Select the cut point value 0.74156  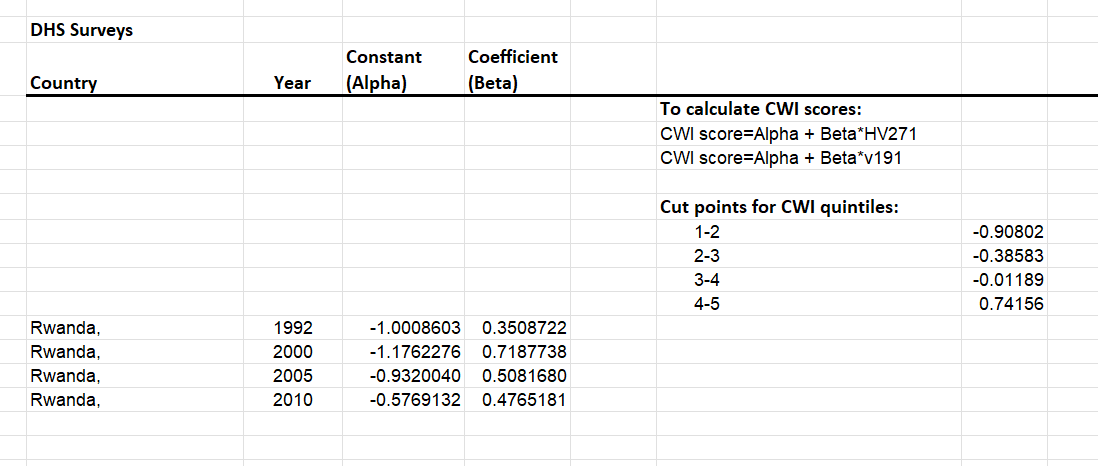[x=1011, y=304]
